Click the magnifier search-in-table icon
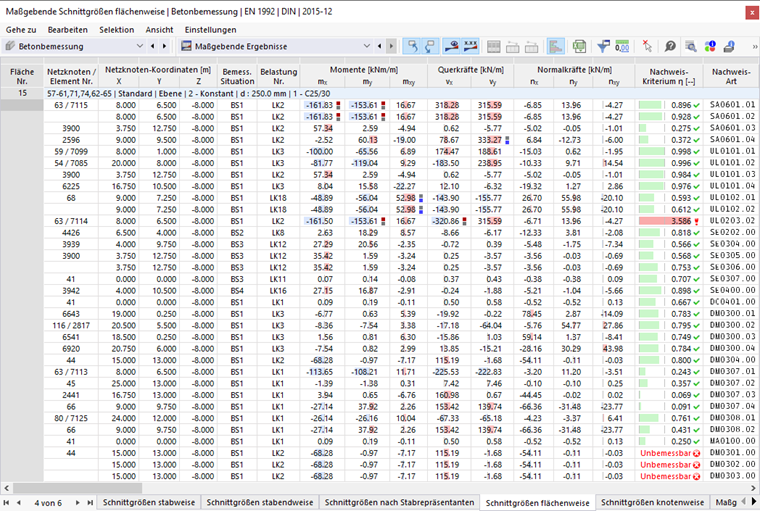 pyautogui.click(x=691, y=47)
